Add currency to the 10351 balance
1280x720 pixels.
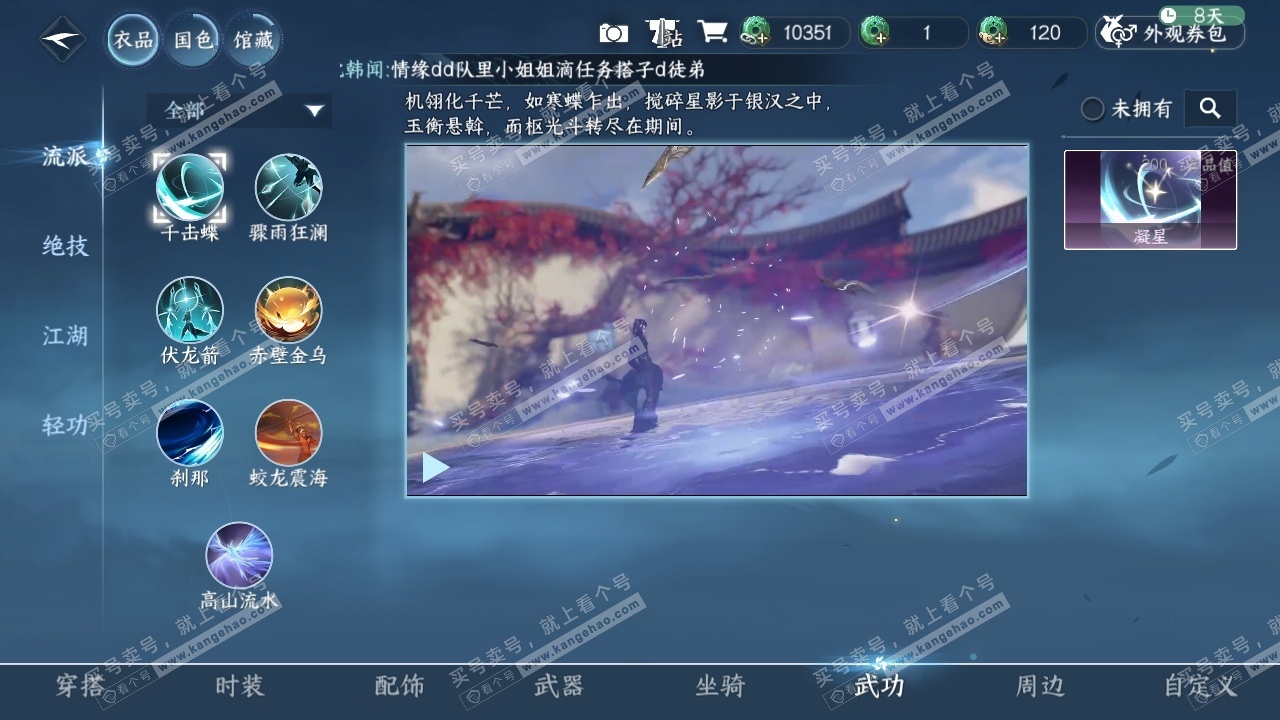(755, 33)
